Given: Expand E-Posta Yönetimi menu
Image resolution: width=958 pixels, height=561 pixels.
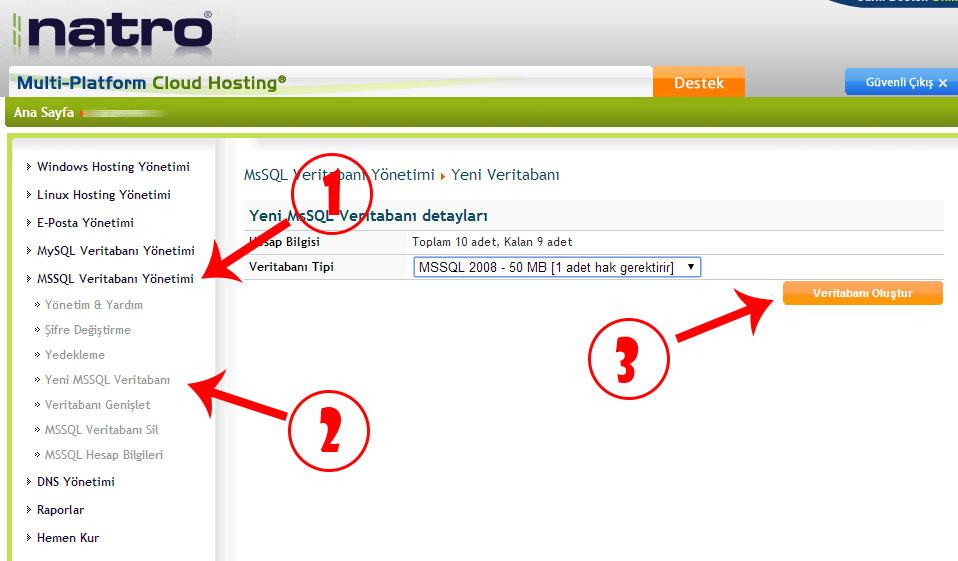Looking at the screenshot, I should 85,223.
